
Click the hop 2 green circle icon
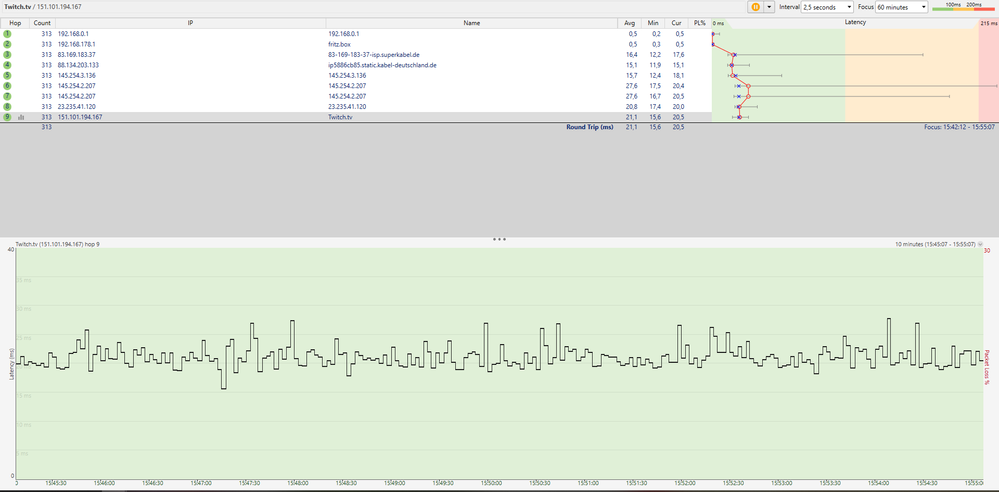(x=7, y=44)
